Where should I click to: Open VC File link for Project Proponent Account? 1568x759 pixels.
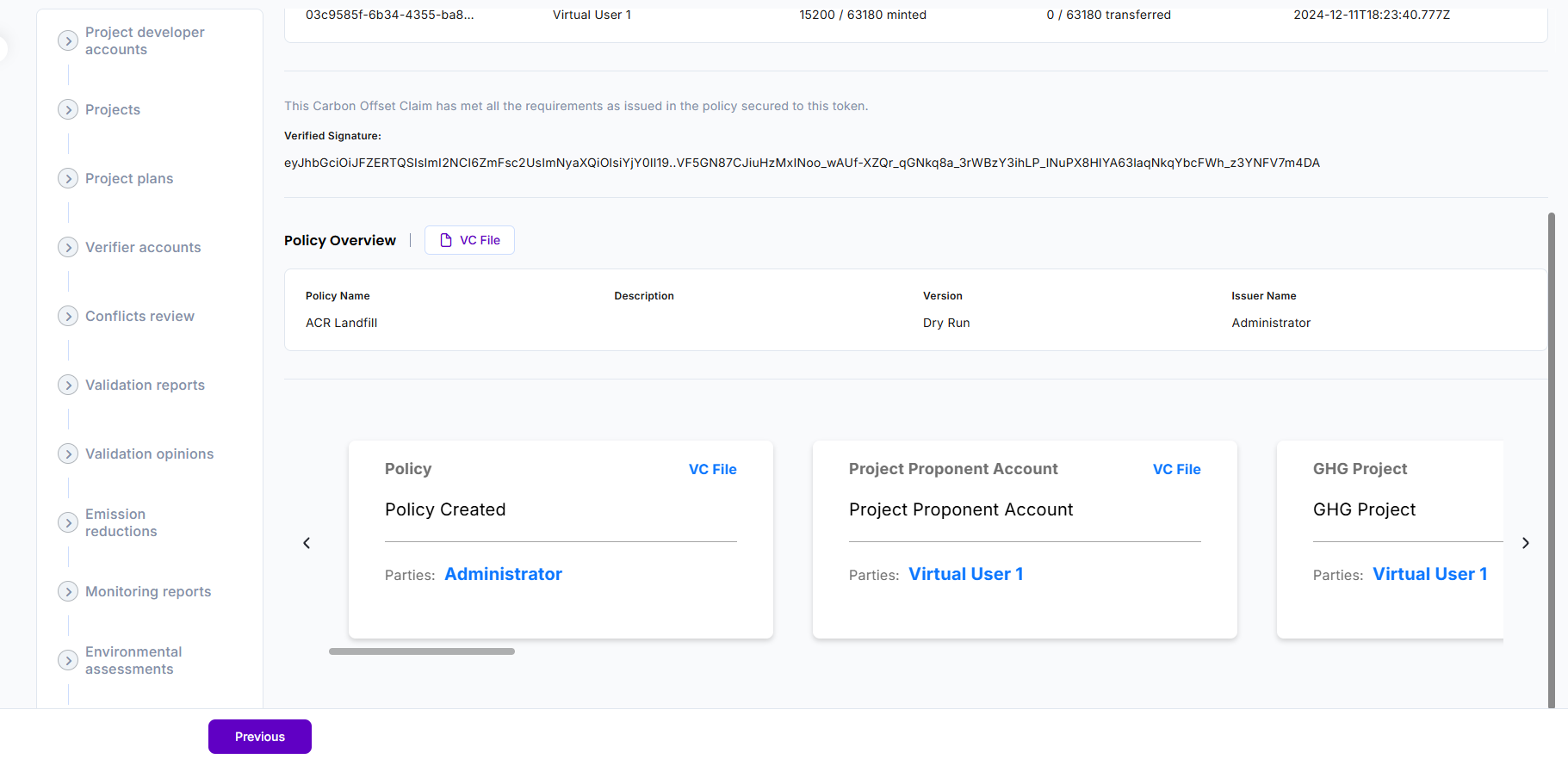click(x=1176, y=469)
